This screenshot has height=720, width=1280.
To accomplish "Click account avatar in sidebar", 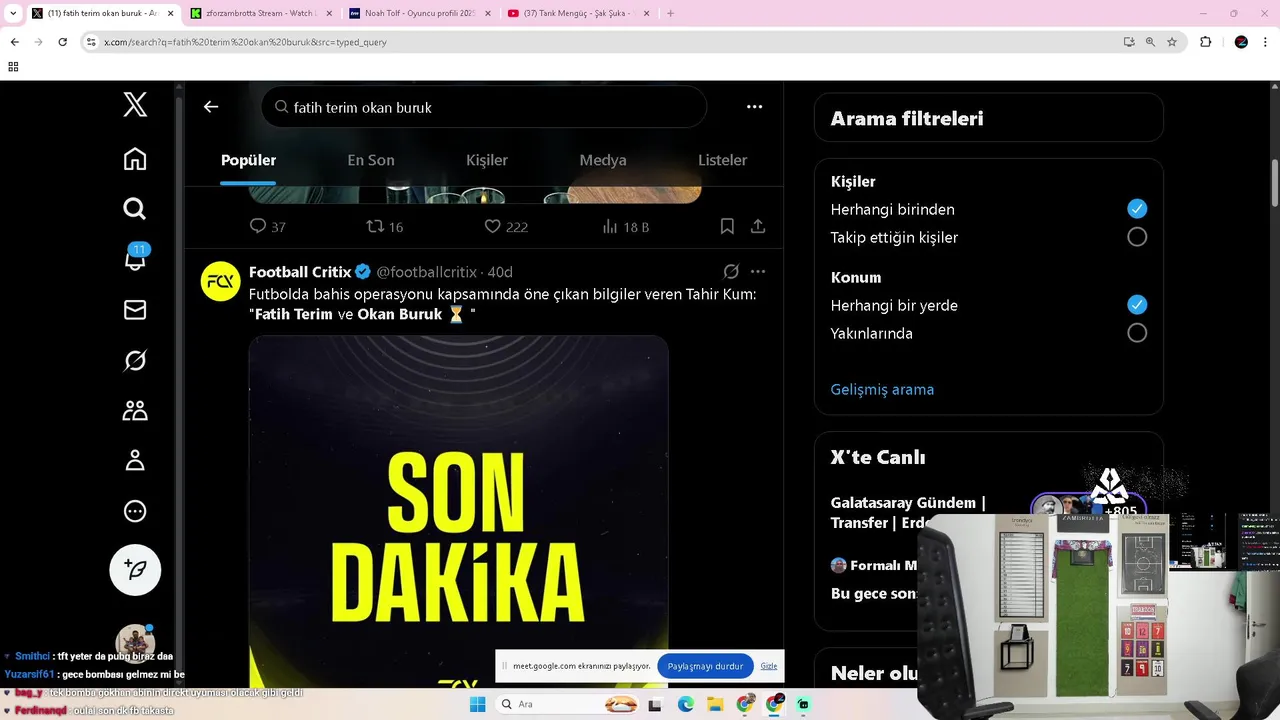I will (x=135, y=644).
